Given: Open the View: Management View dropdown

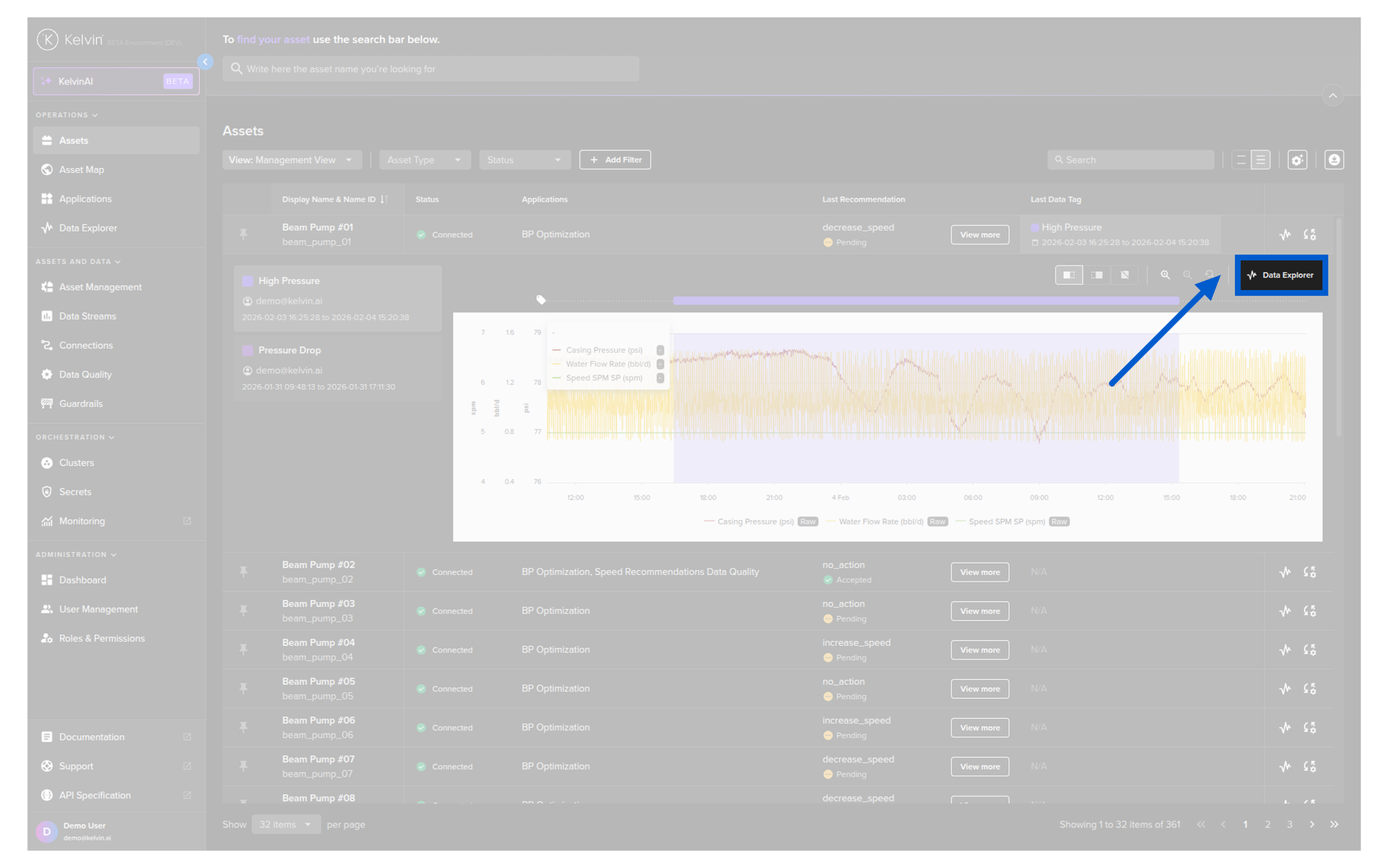Looking at the screenshot, I should (291, 160).
